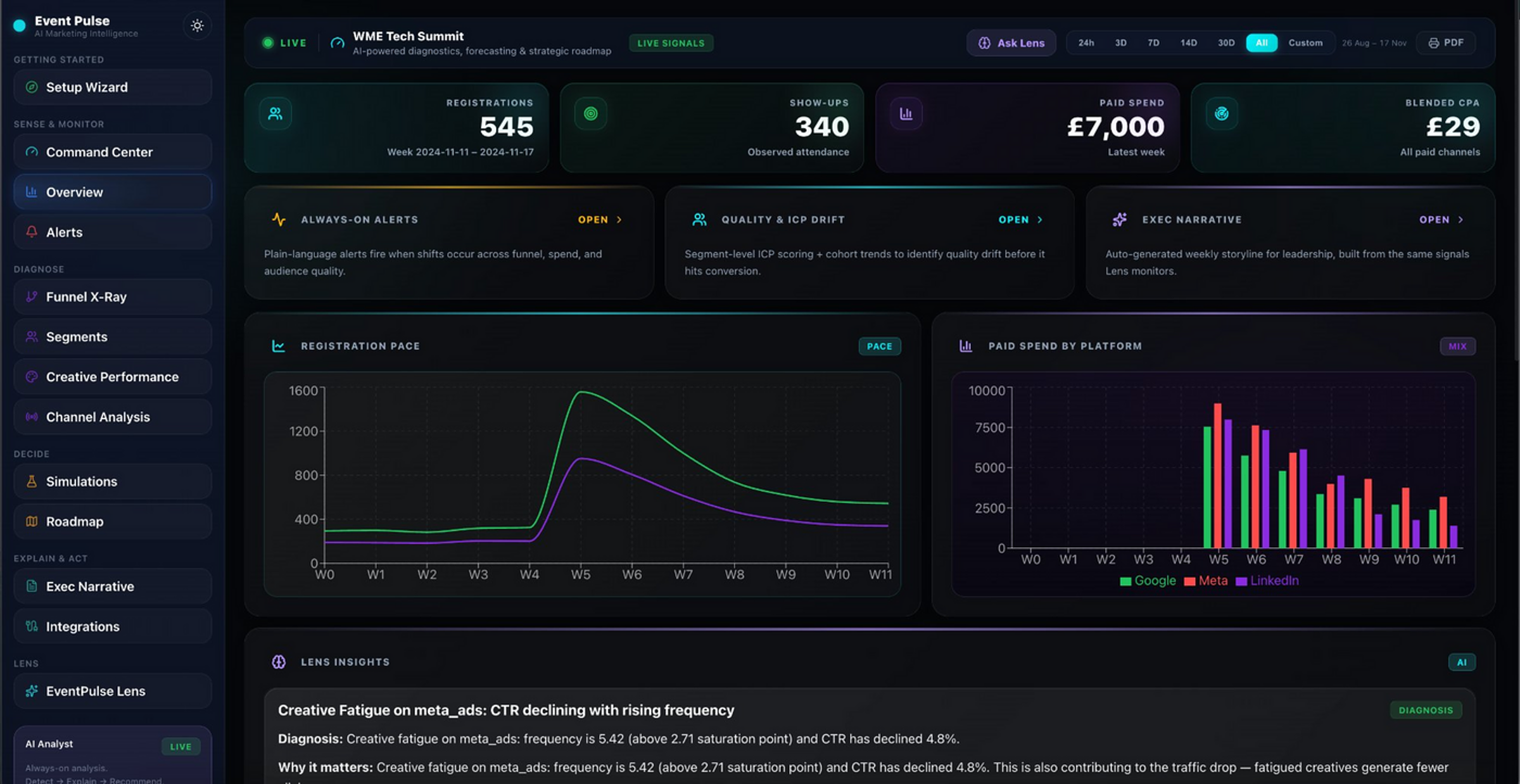Click the Blended CPA radar icon
This screenshot has height=784, width=1520.
click(x=1221, y=114)
